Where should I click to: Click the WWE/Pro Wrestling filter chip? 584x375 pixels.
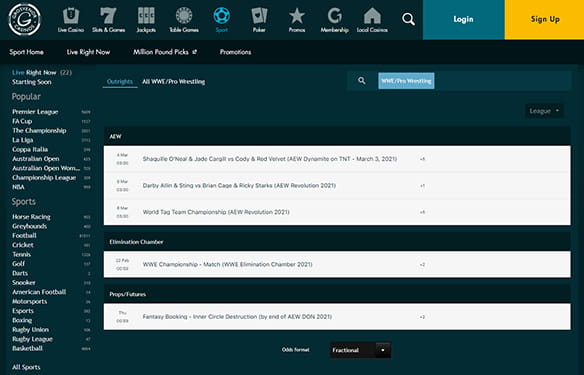(406, 81)
